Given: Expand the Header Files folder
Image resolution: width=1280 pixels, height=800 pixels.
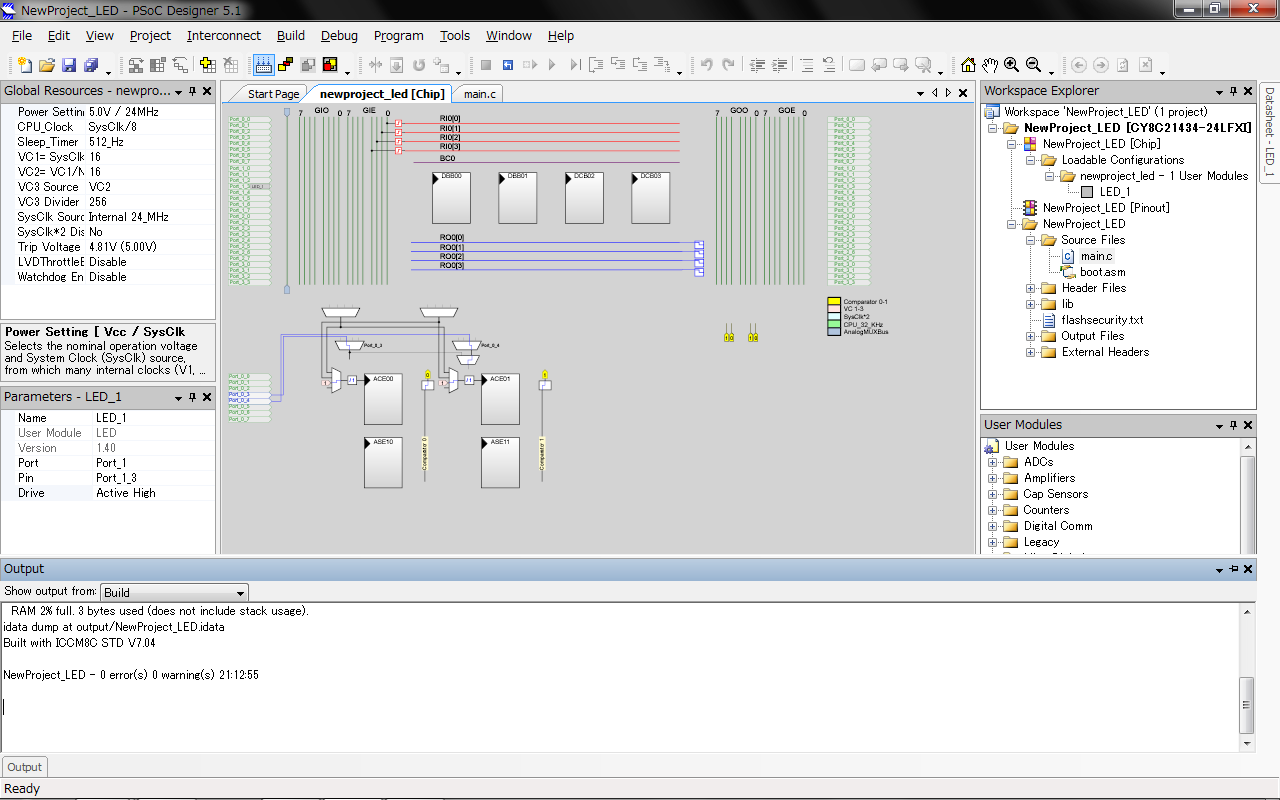Looking at the screenshot, I should pyautogui.click(x=1030, y=288).
